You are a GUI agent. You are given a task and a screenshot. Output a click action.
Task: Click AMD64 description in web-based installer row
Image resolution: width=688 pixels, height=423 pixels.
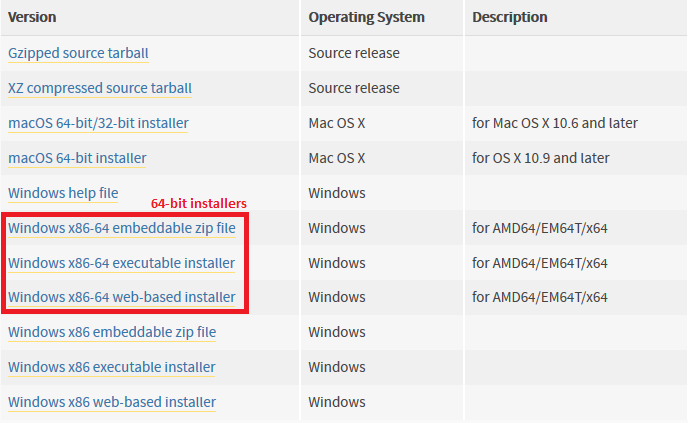540,297
